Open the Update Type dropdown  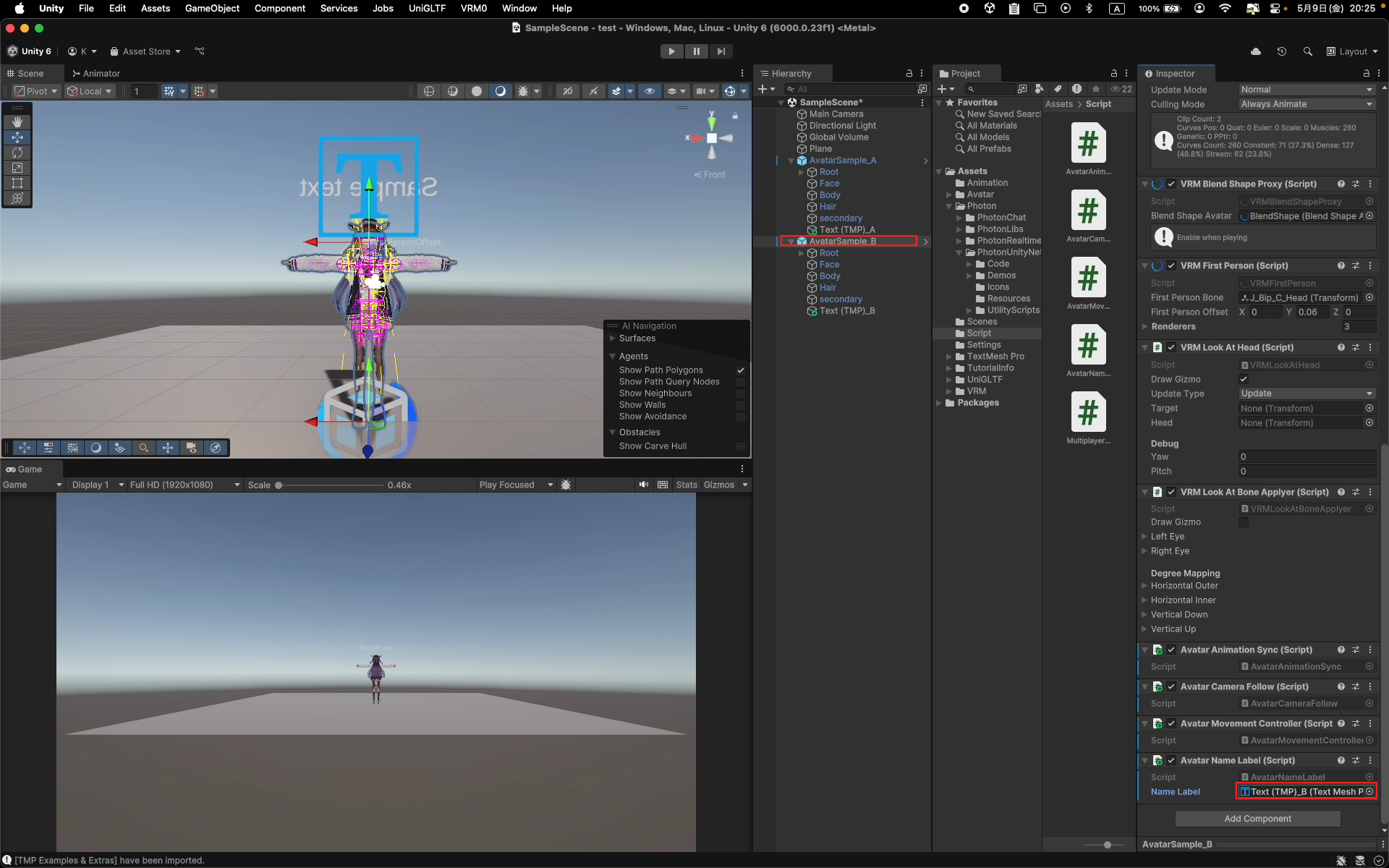(1307, 393)
